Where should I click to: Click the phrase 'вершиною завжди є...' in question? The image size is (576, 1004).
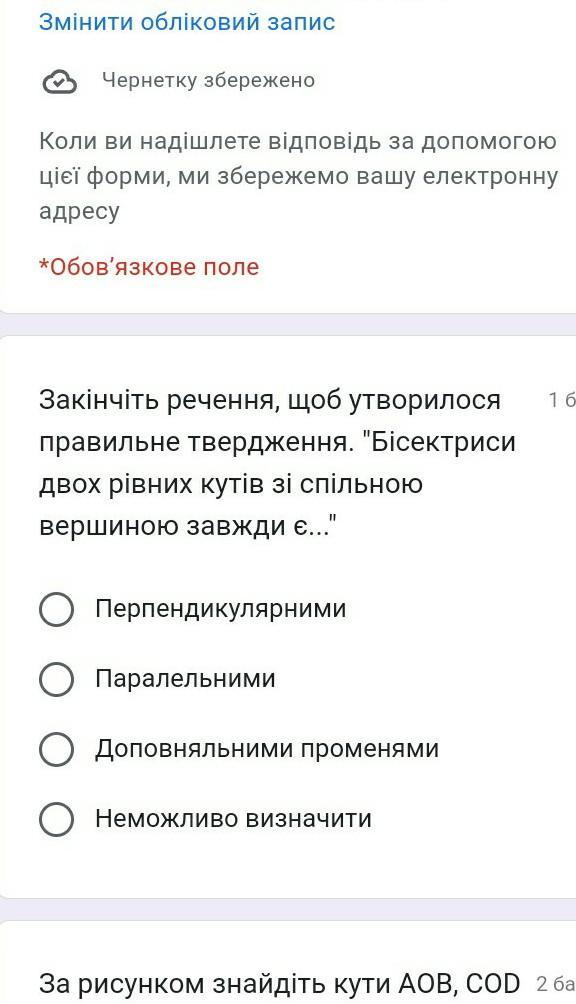(x=188, y=526)
